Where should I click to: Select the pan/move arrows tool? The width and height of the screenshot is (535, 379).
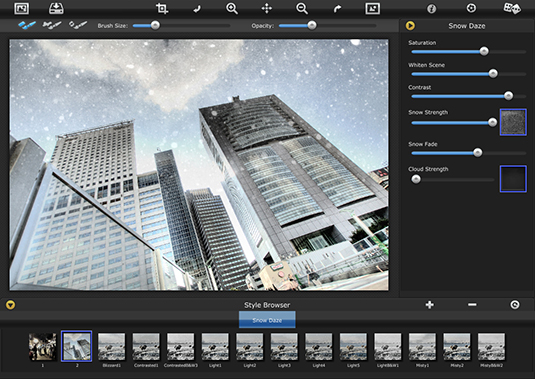click(267, 8)
